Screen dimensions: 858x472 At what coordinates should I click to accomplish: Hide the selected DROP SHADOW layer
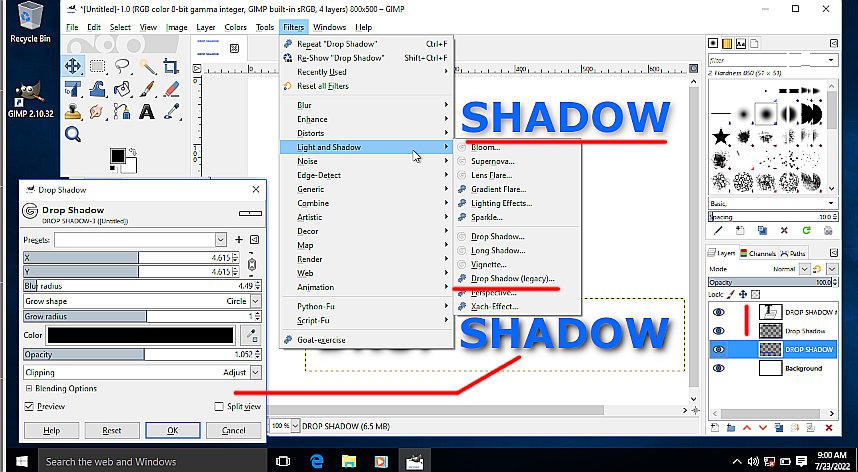click(x=719, y=349)
